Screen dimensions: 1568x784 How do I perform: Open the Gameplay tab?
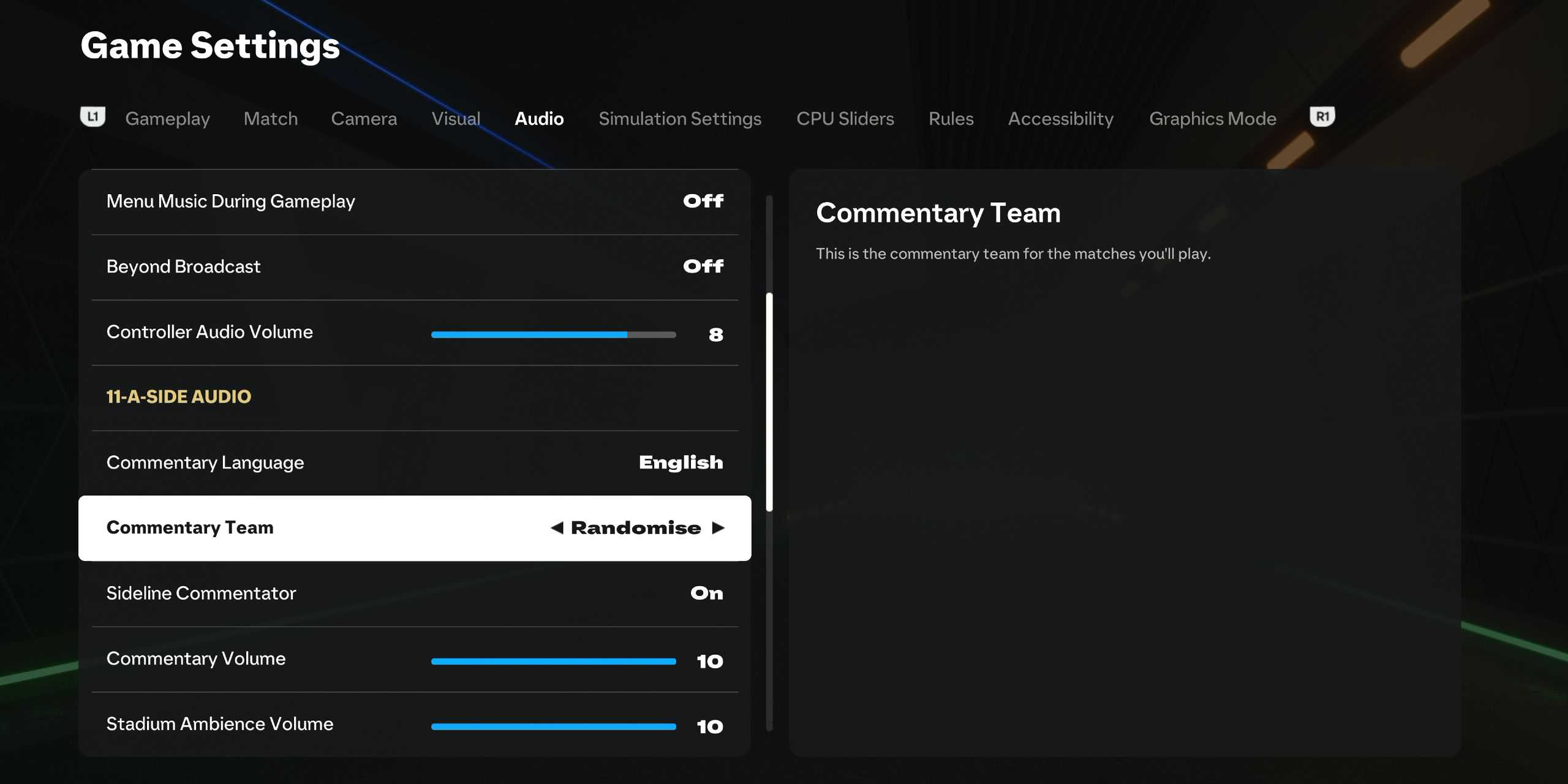(167, 119)
